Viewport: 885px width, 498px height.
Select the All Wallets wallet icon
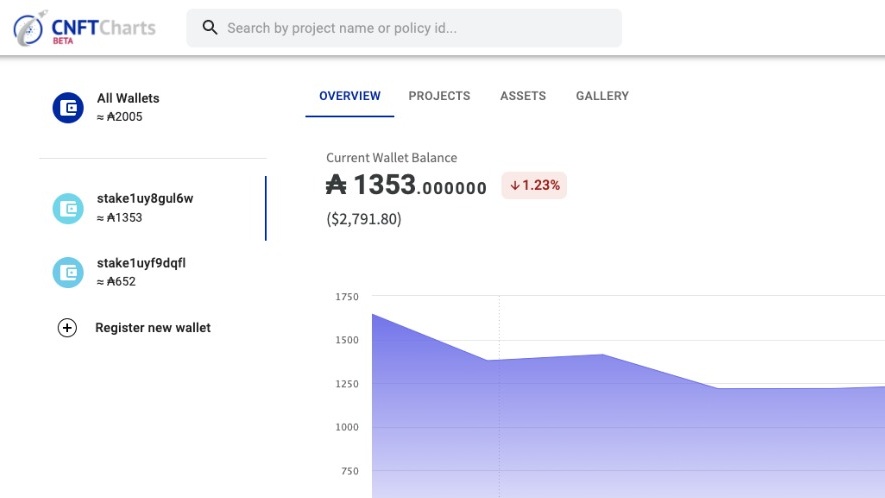click(x=68, y=107)
